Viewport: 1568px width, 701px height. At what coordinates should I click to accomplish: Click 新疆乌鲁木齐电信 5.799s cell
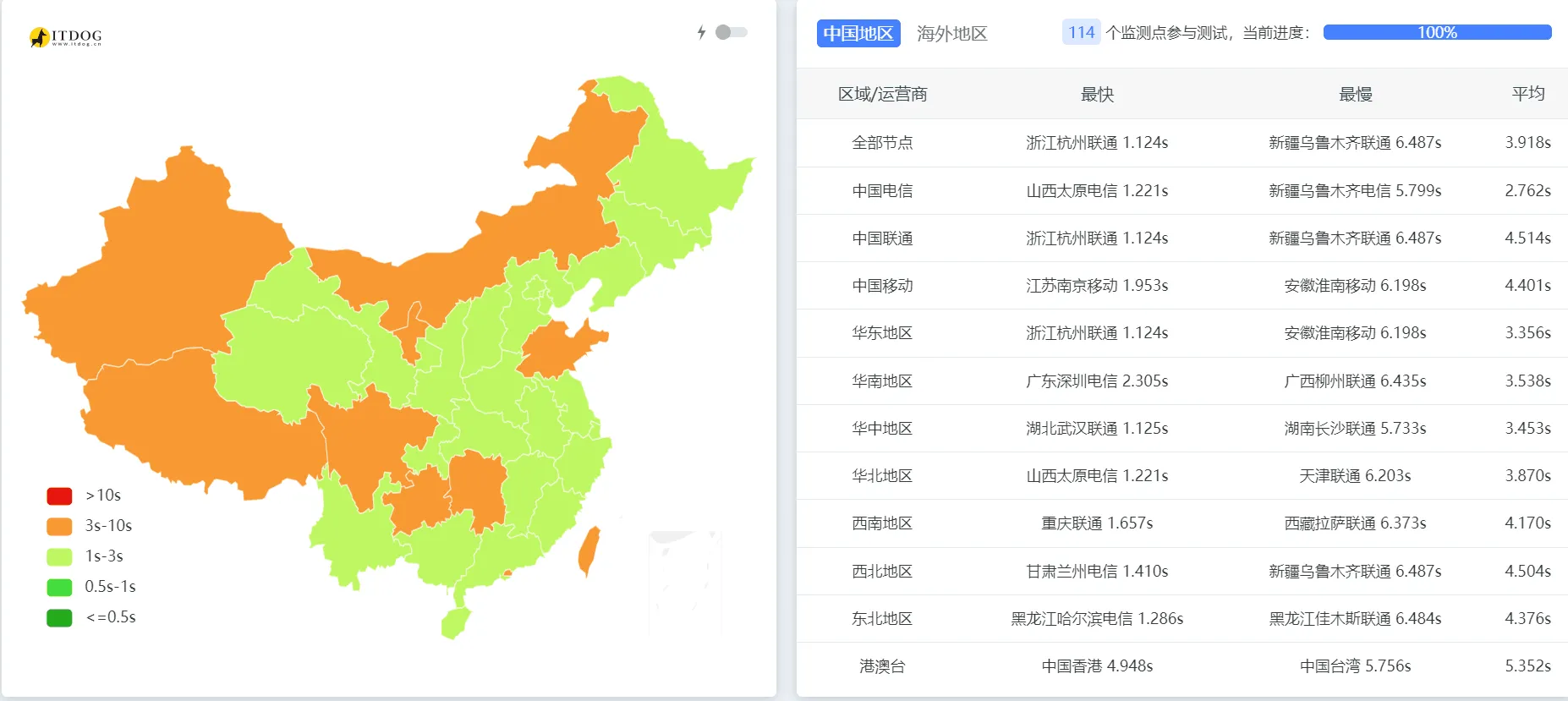tap(1355, 190)
